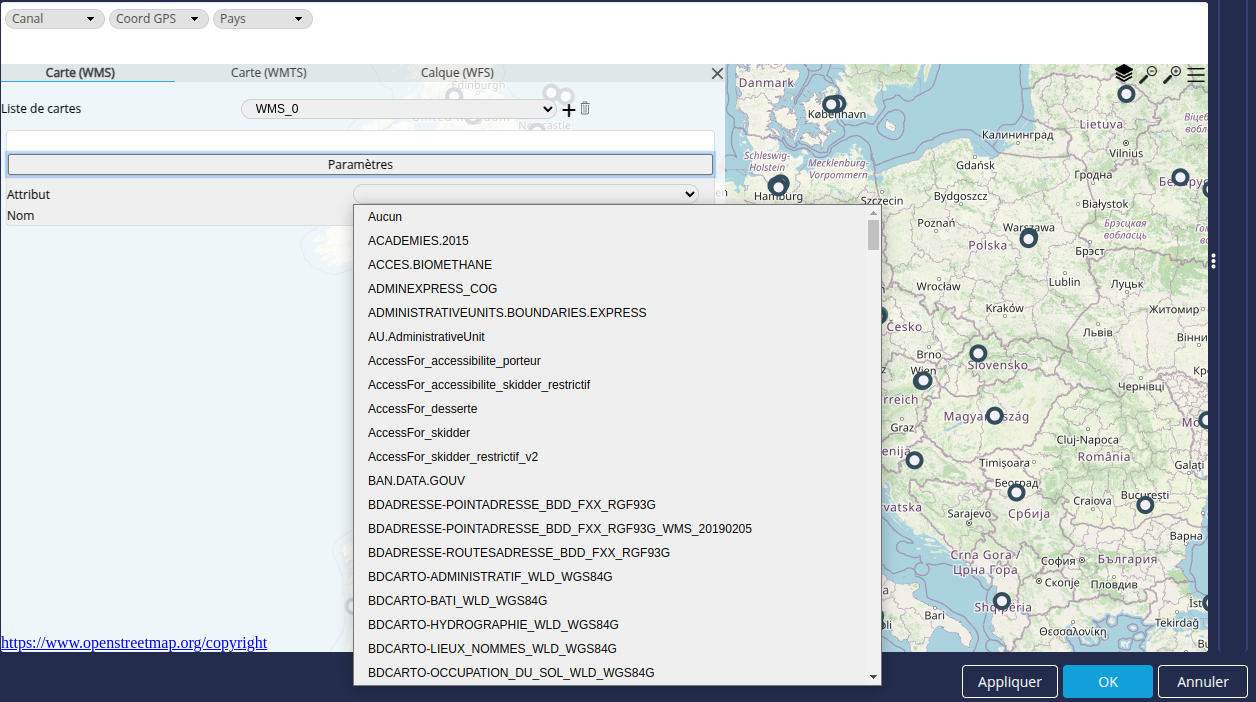Image resolution: width=1256 pixels, height=702 pixels.
Task: Zoom in with the plus magnifier
Action: point(1172,74)
